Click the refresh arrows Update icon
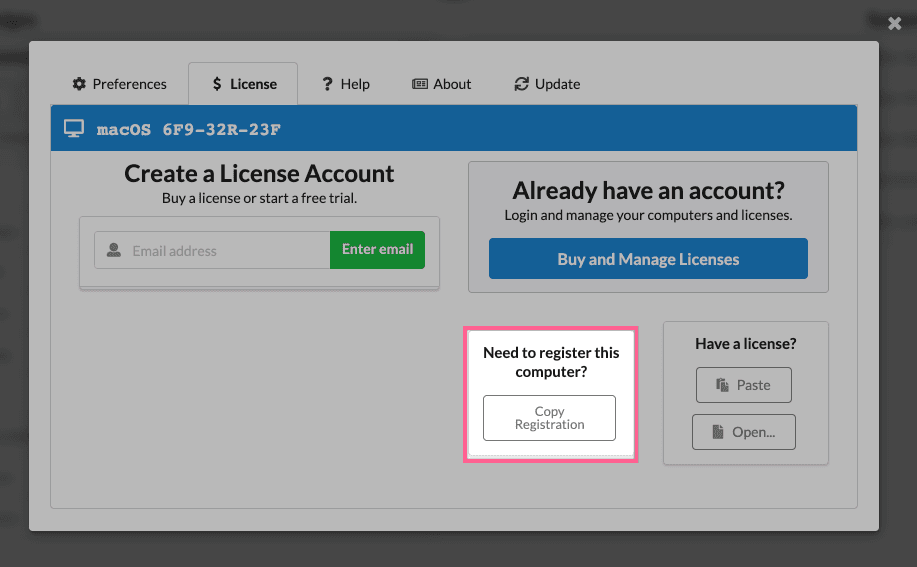Image resolution: width=917 pixels, height=567 pixels. click(x=521, y=84)
